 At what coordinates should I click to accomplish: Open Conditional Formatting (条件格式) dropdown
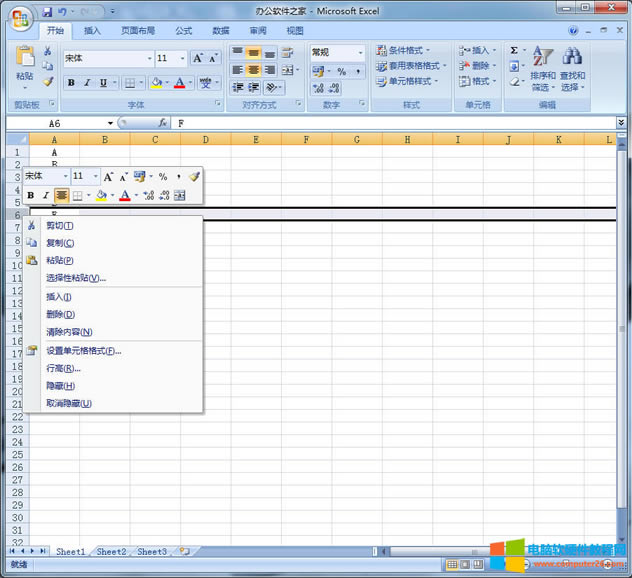click(x=403, y=50)
